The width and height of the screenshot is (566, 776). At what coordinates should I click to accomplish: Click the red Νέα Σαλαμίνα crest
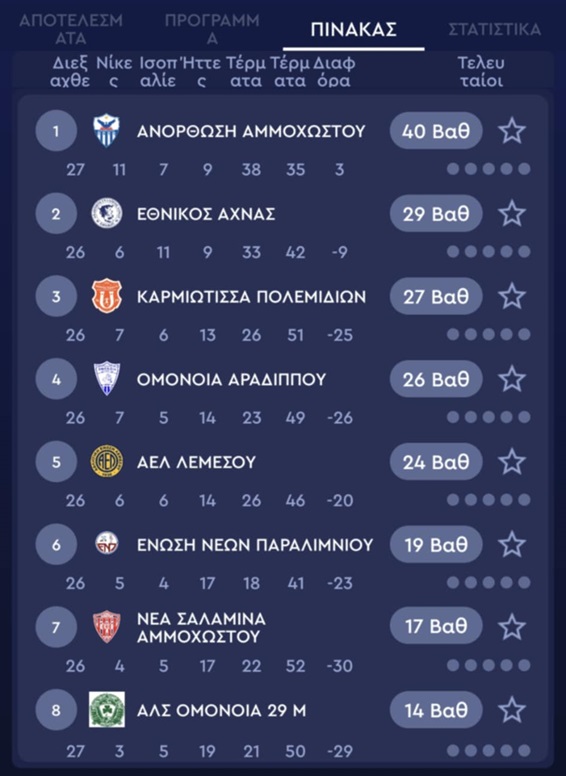tap(106, 627)
